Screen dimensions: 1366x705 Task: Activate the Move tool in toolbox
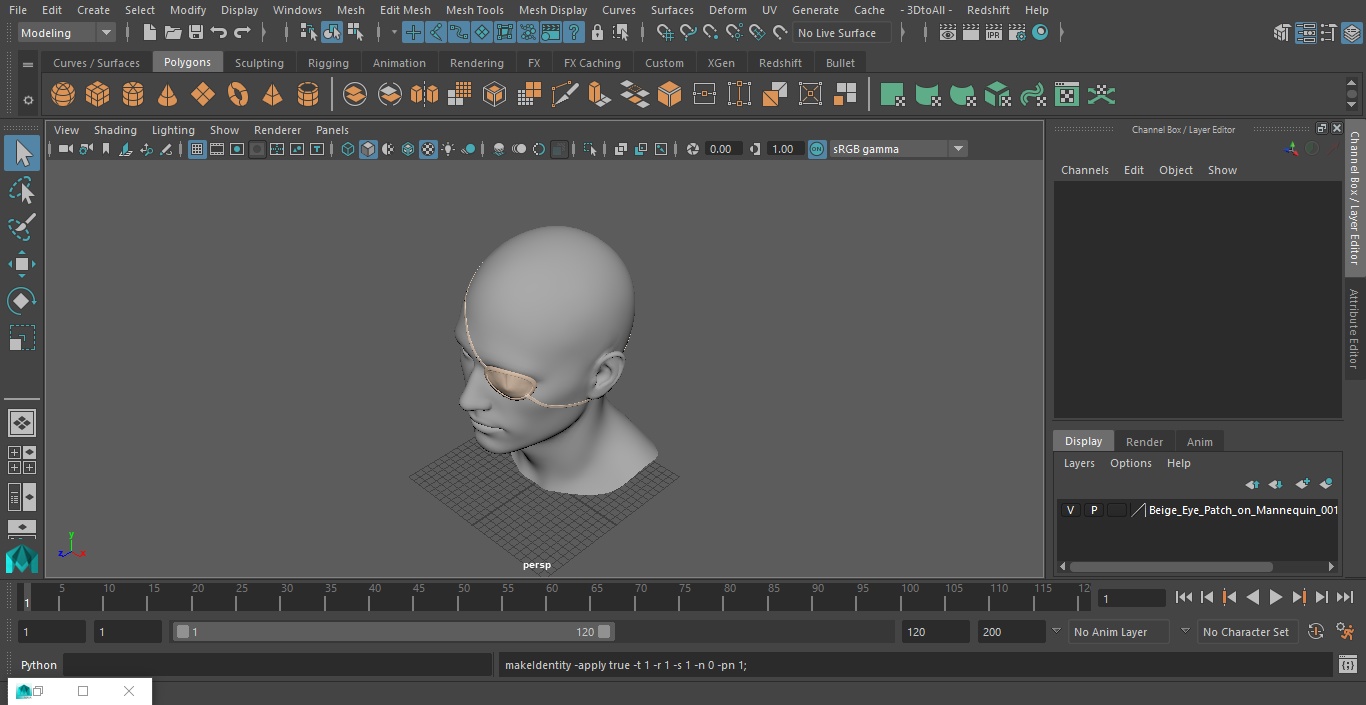[21, 264]
